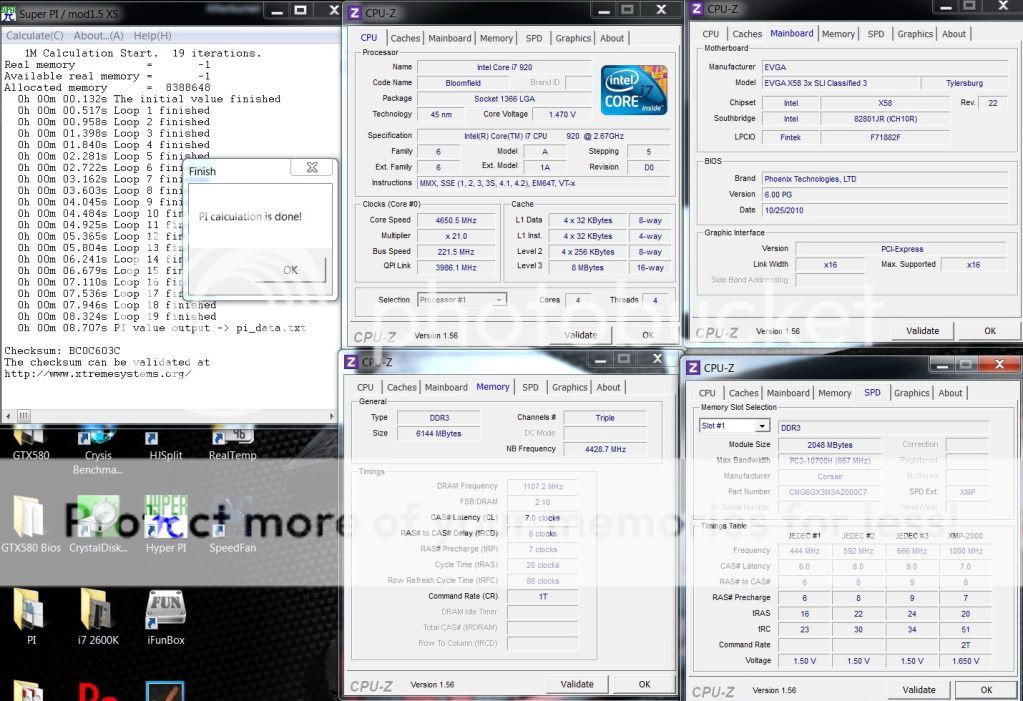Open the Crysis Benchmark desktop shortcut
The height and width of the screenshot is (701, 1023).
tap(97, 440)
